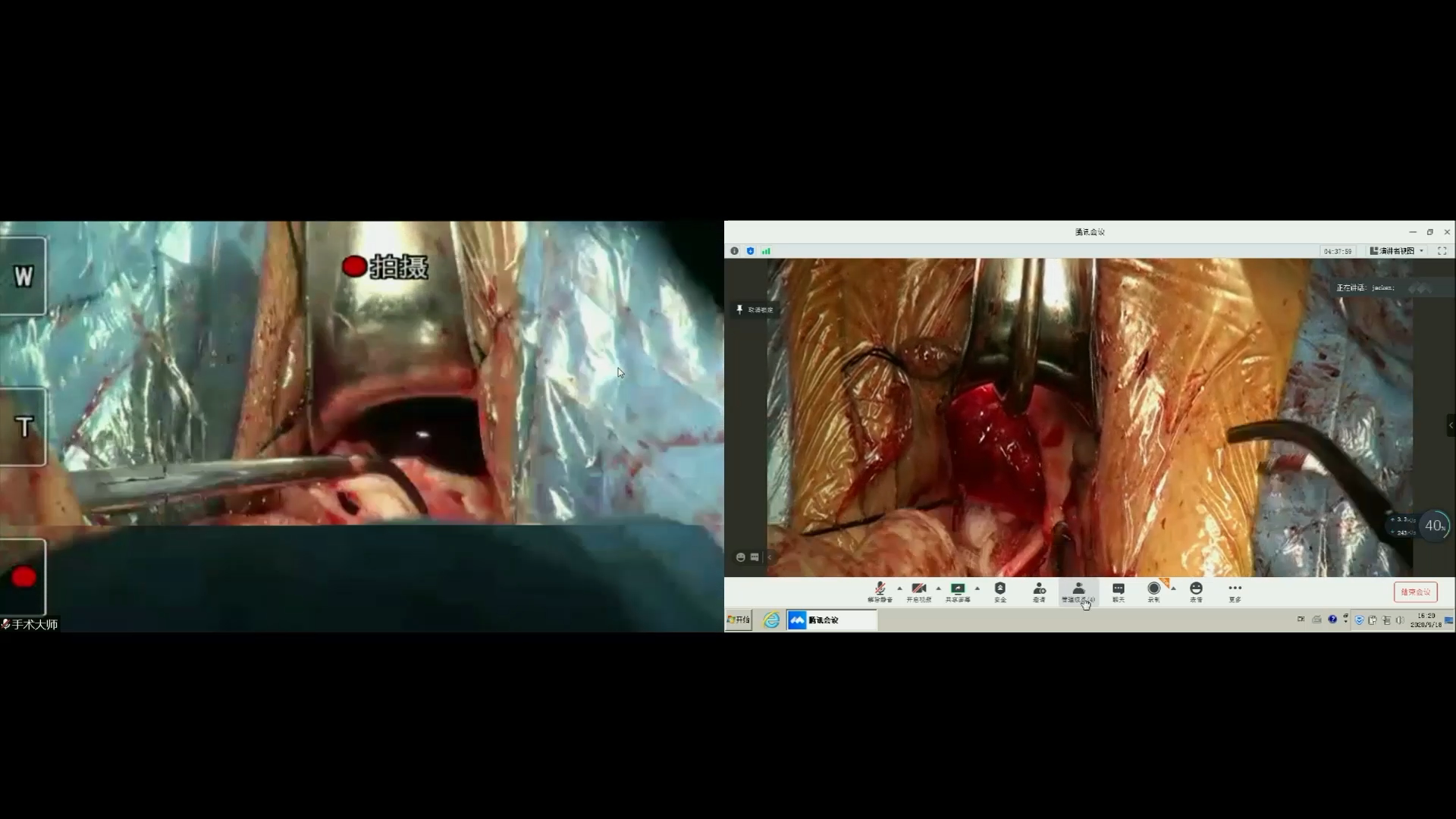This screenshot has width=1456, height=819.
Task: Open Tencent Meeting from the taskbar
Action: (x=831, y=620)
